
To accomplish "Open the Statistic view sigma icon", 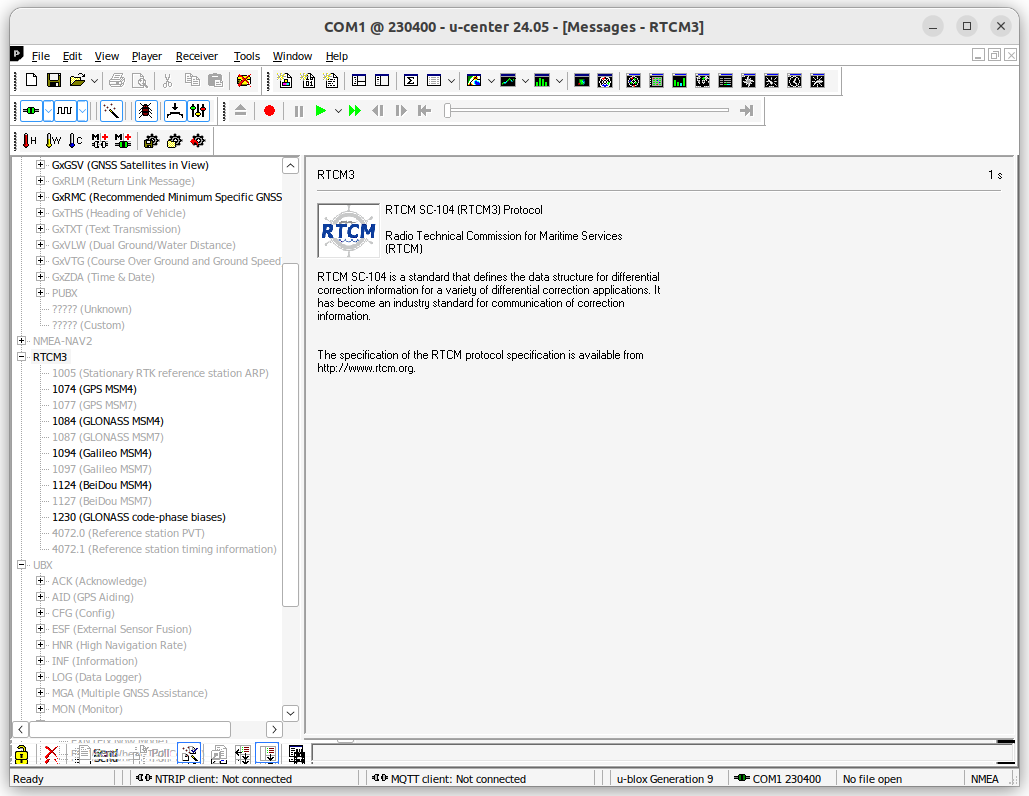I will (x=411, y=80).
